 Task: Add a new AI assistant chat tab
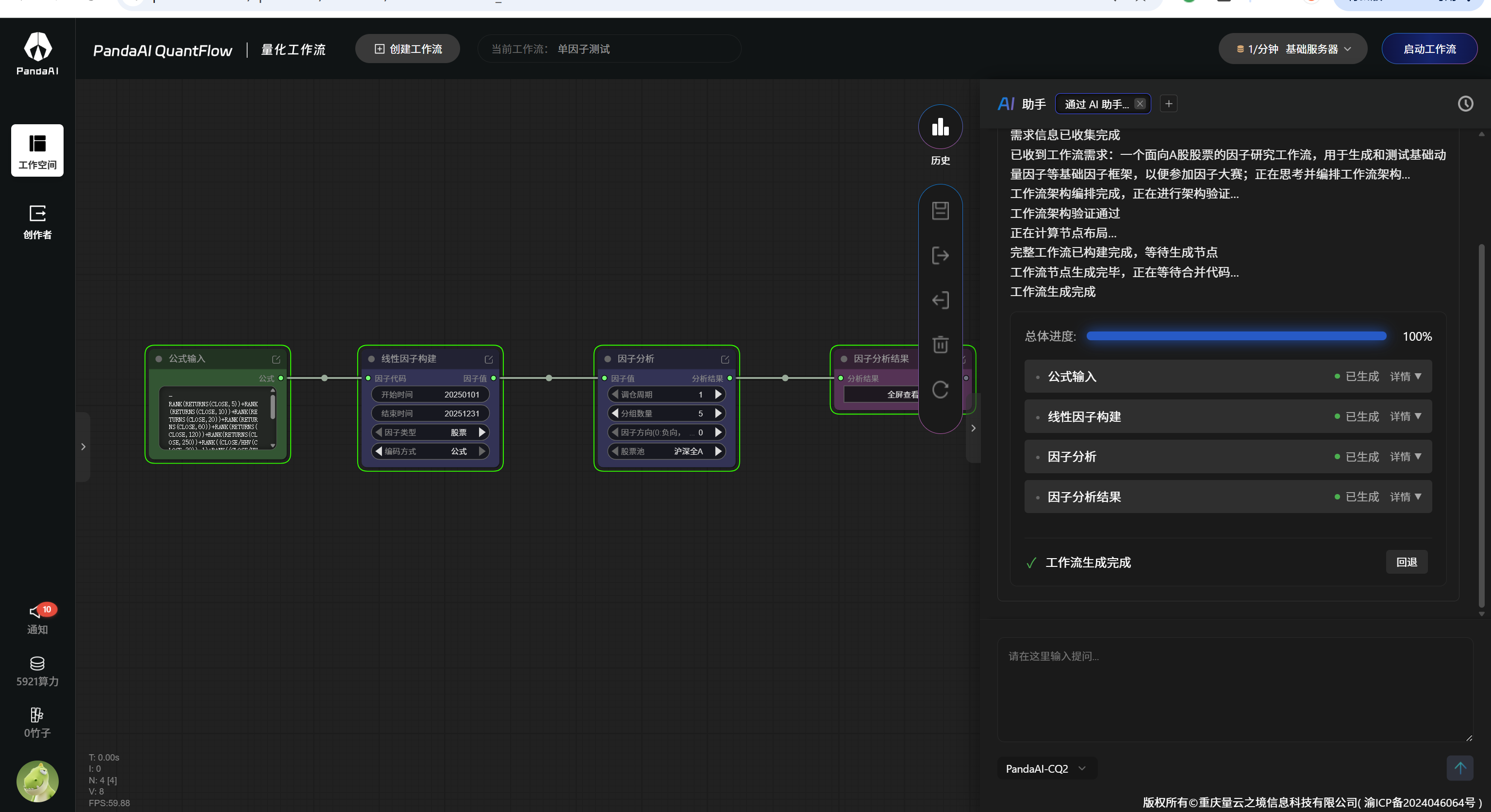(x=1168, y=103)
